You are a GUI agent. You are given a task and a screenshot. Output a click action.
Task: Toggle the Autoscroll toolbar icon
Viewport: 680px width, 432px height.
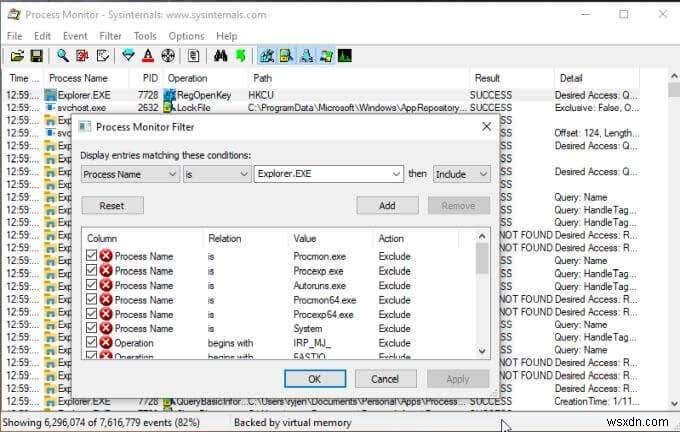(82, 56)
